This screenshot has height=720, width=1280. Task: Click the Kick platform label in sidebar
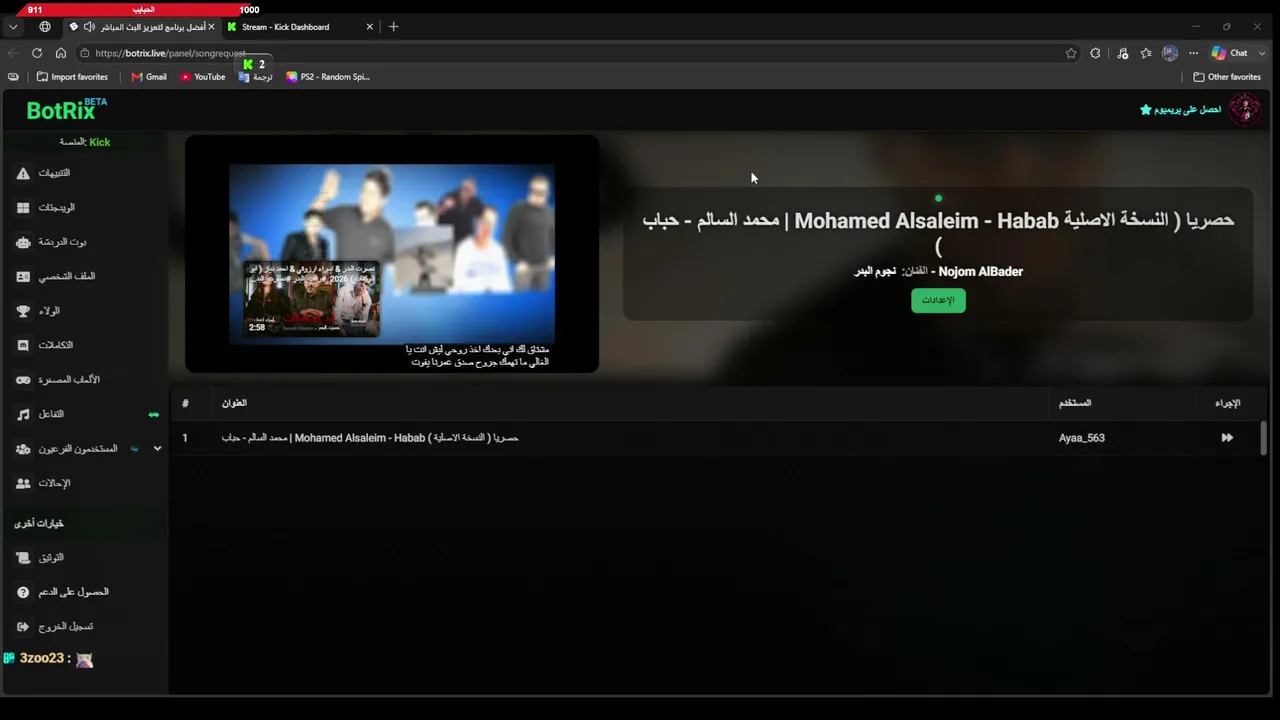click(x=100, y=142)
